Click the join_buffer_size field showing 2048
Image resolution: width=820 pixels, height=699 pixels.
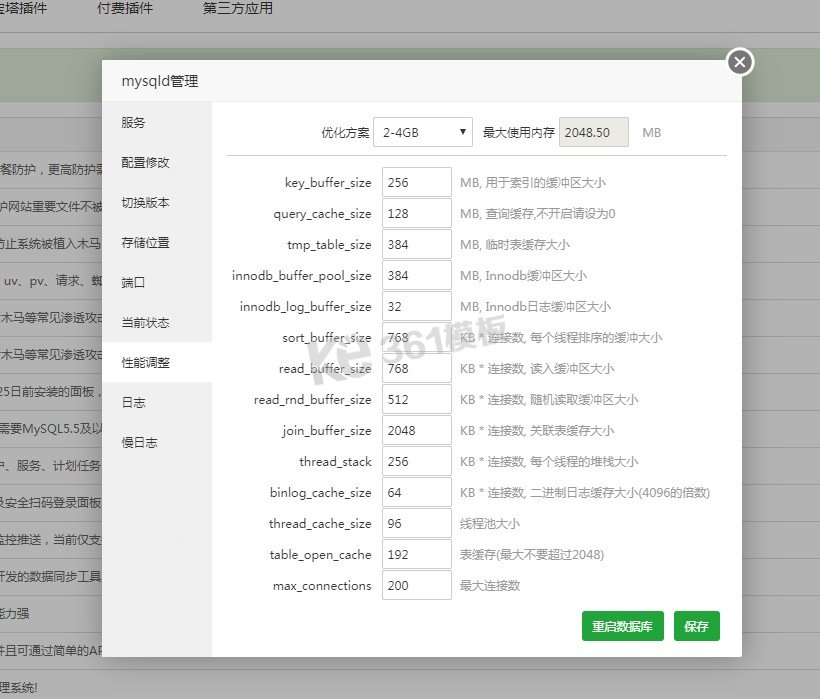pyautogui.click(x=417, y=430)
